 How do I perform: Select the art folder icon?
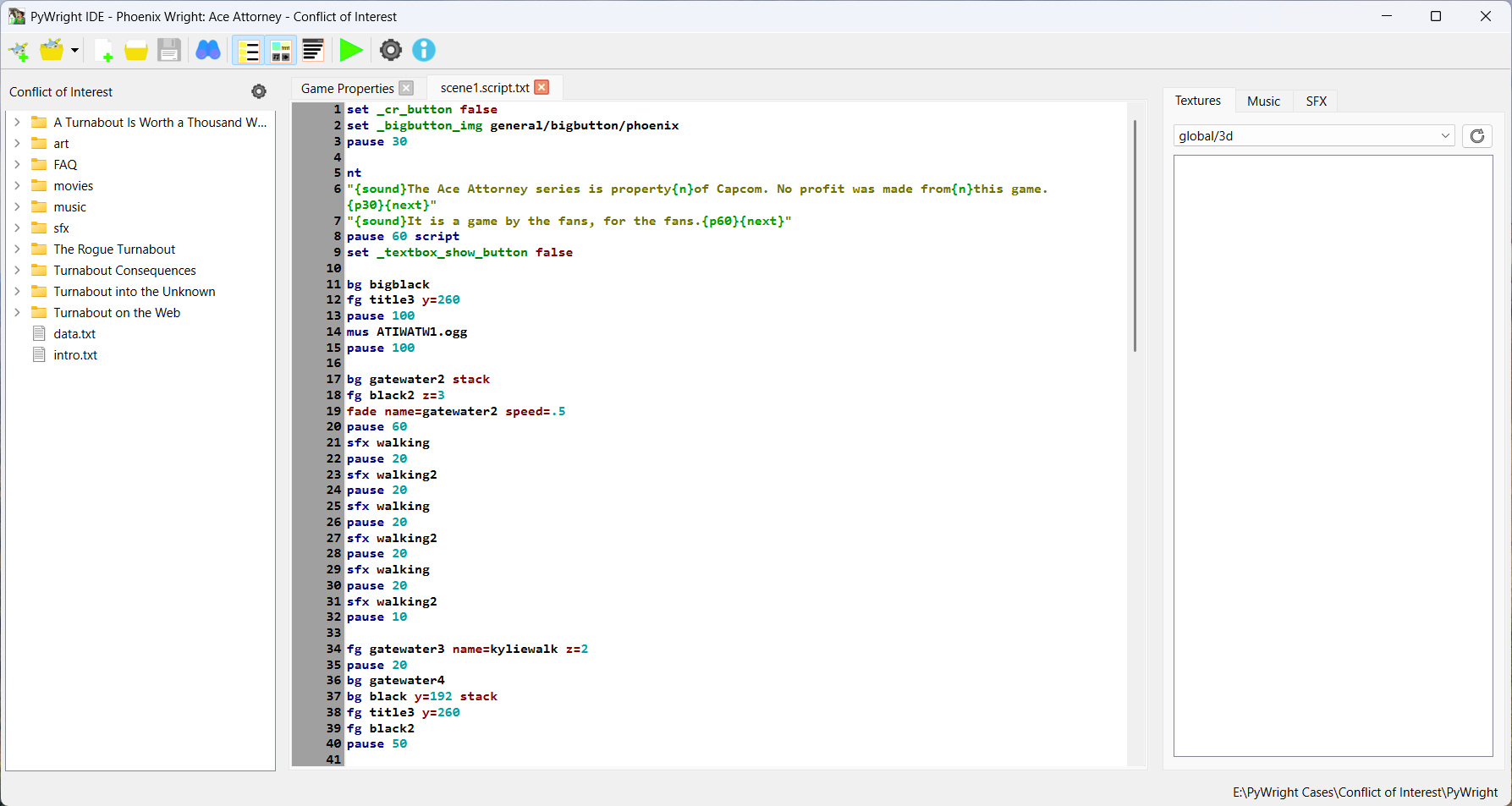(x=39, y=144)
